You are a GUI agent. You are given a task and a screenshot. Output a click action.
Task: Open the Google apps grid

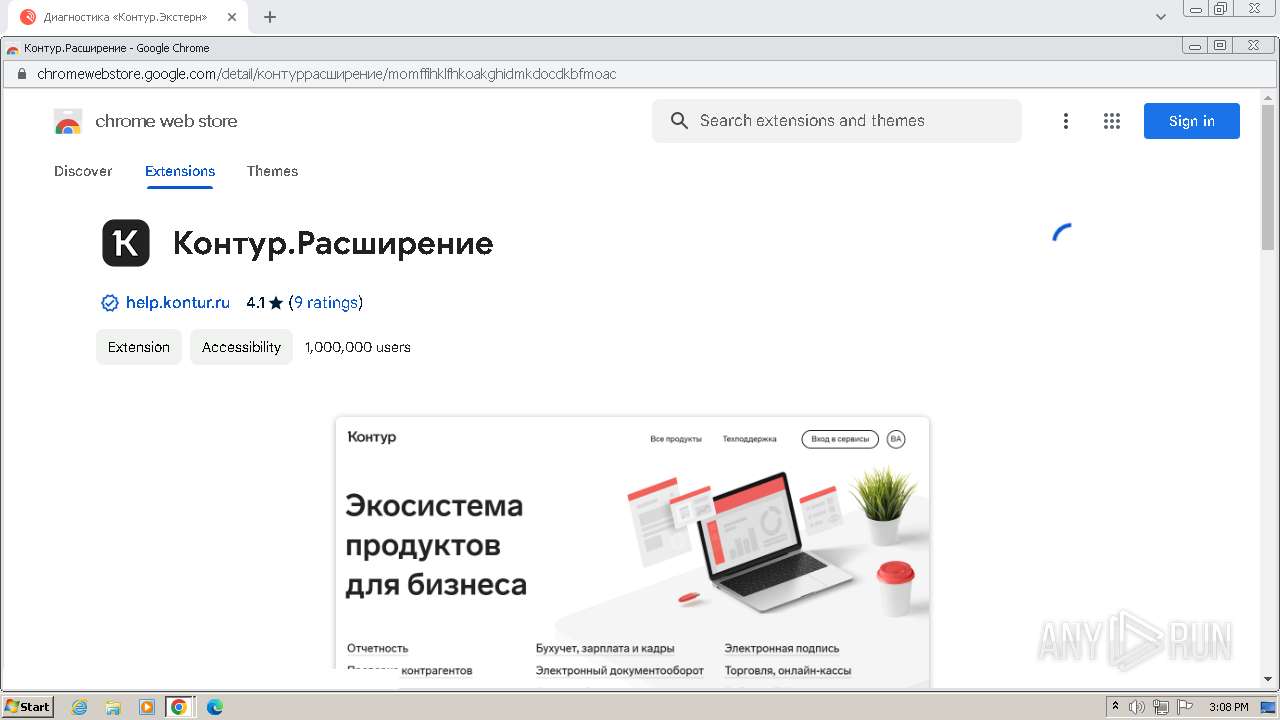1112,121
